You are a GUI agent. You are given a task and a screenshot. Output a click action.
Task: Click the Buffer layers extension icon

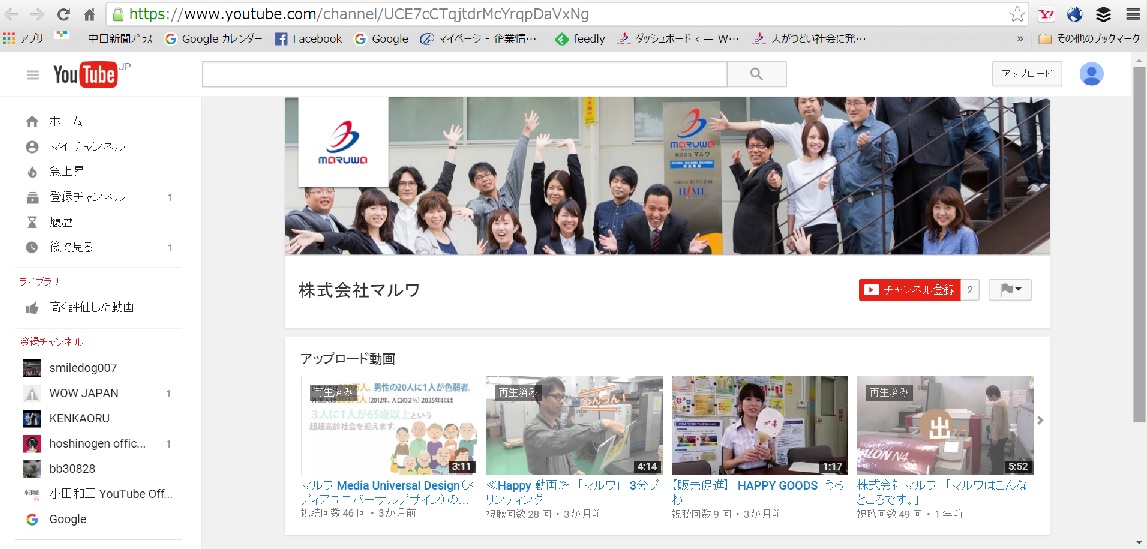pos(1103,15)
